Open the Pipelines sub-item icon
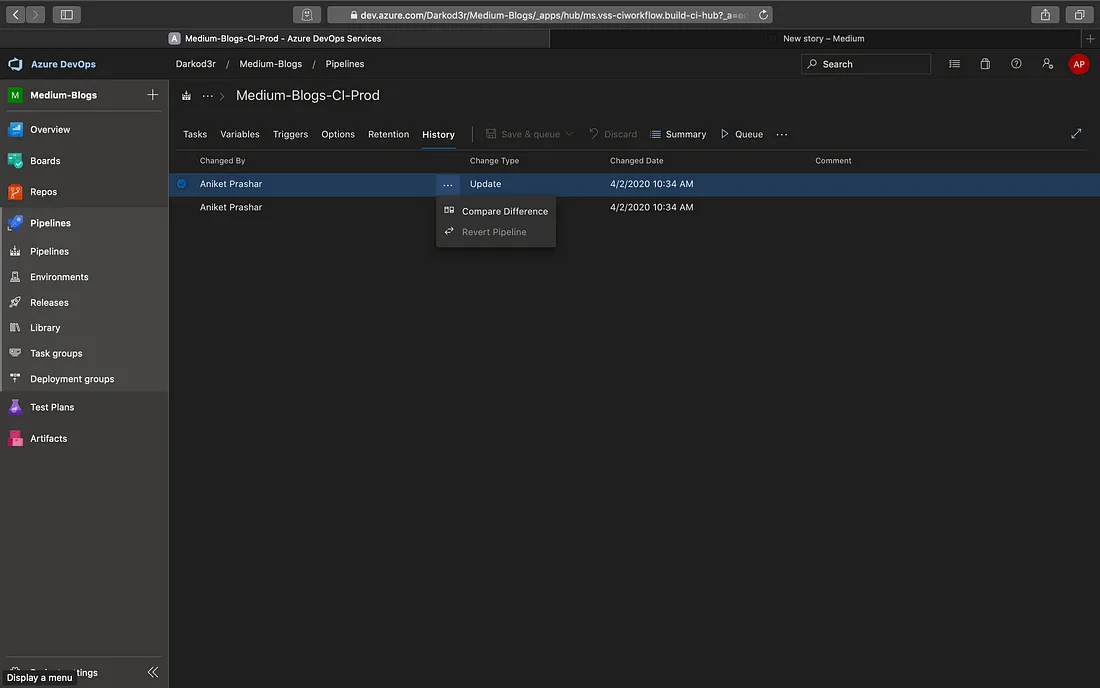The width and height of the screenshot is (1100, 688). [15, 251]
